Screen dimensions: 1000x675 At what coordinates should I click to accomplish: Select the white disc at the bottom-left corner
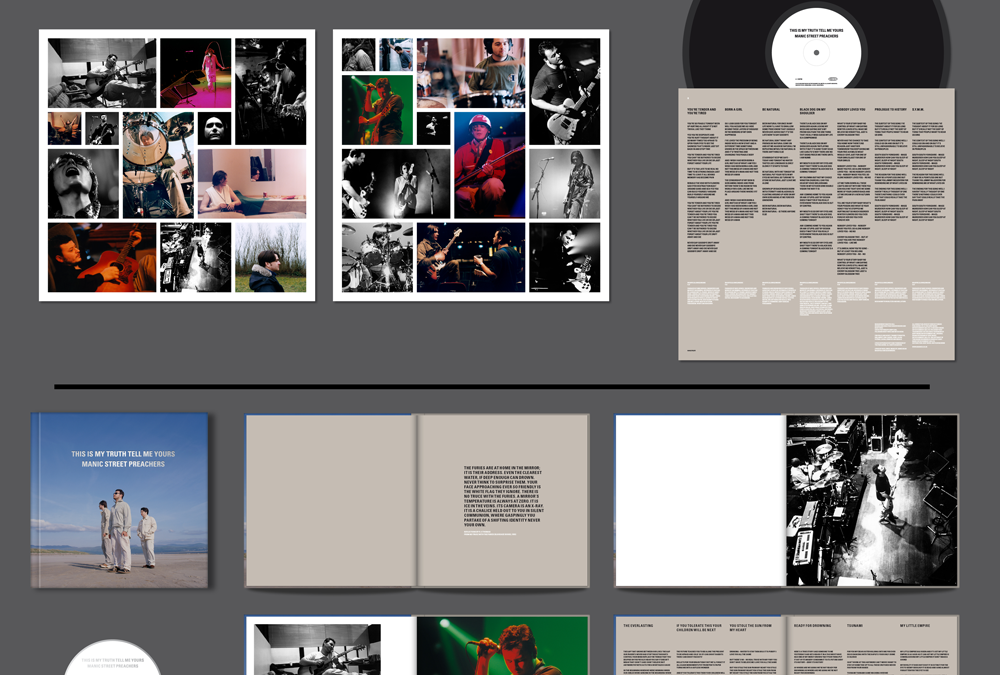click(113, 658)
